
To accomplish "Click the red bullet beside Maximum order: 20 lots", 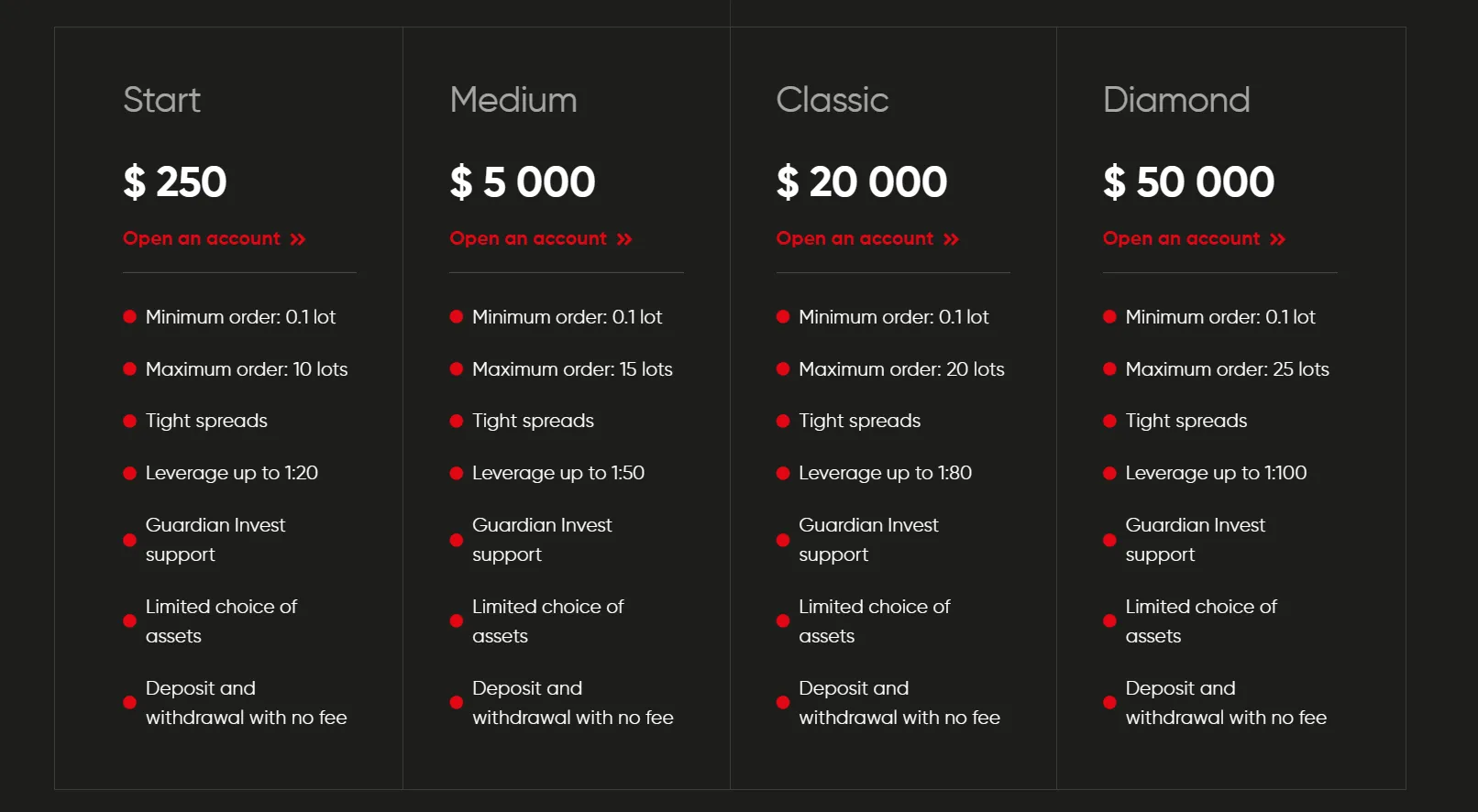I will pos(783,369).
